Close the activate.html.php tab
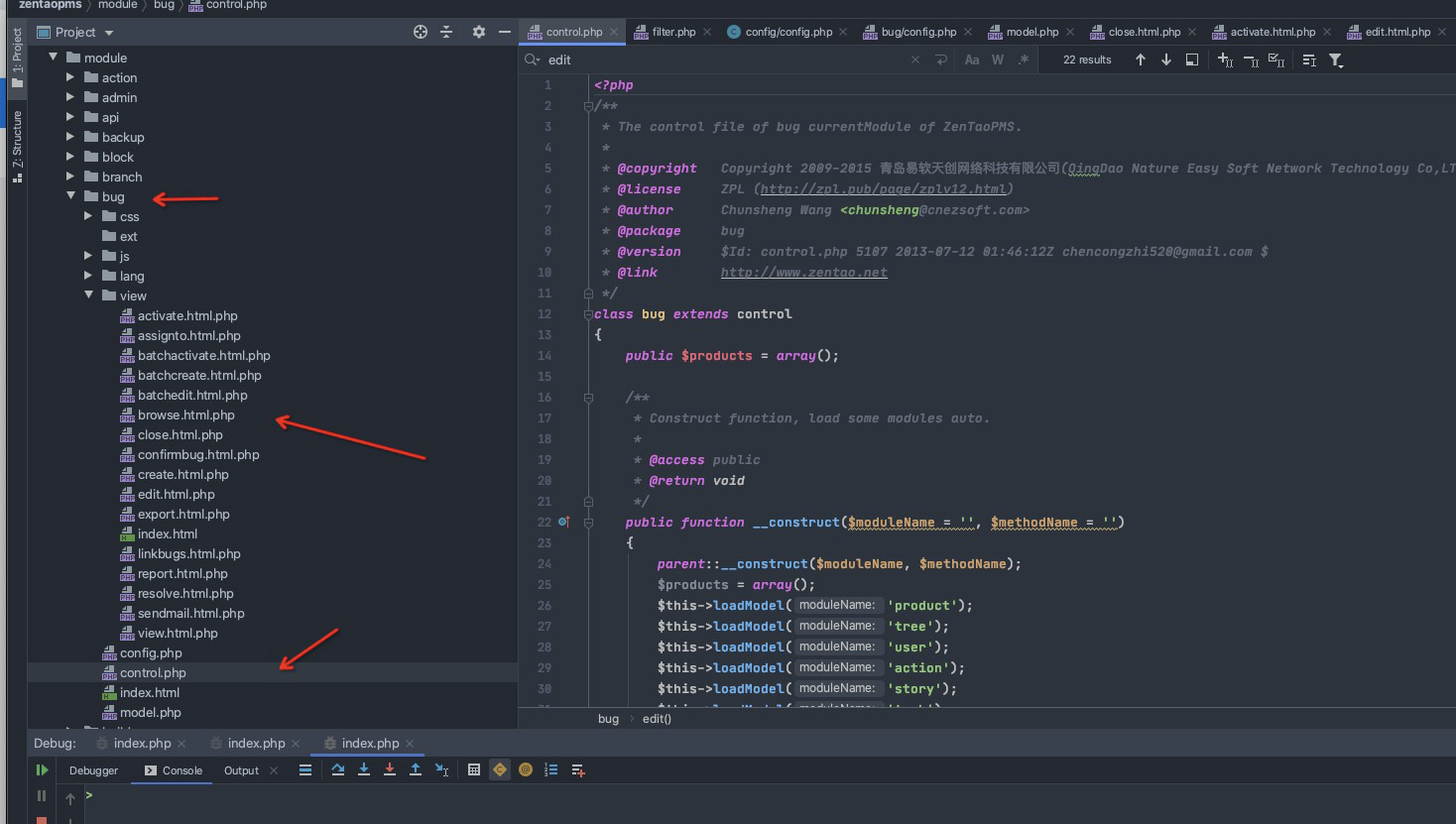This screenshot has width=1456, height=824. 1327,32
